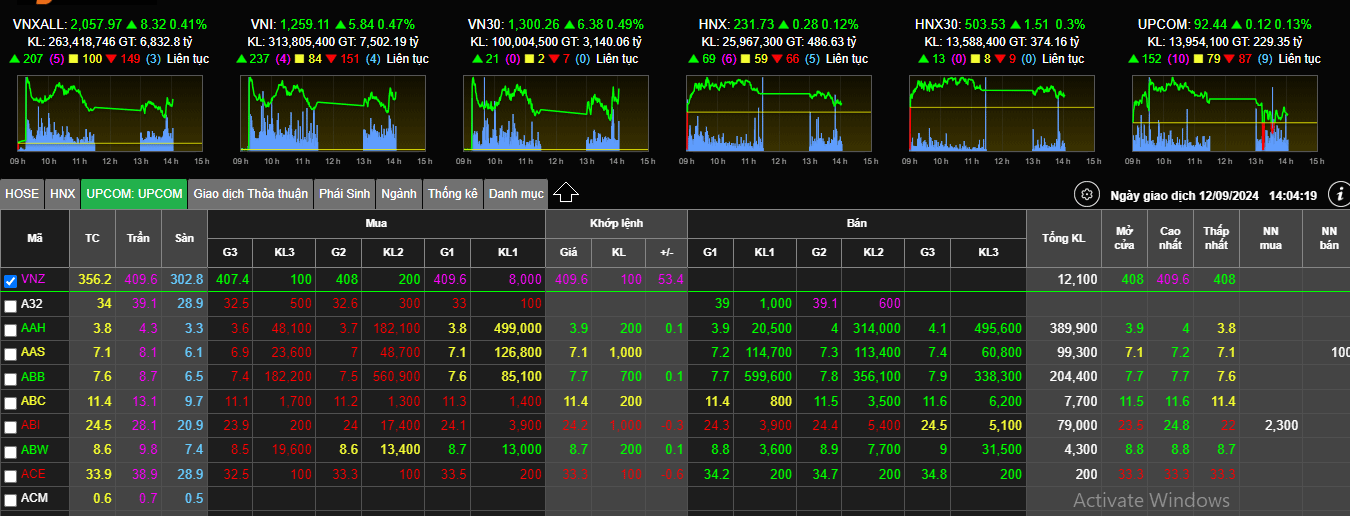Click the up arrow collapse icon
This screenshot has width=1350, height=516.
tap(566, 193)
